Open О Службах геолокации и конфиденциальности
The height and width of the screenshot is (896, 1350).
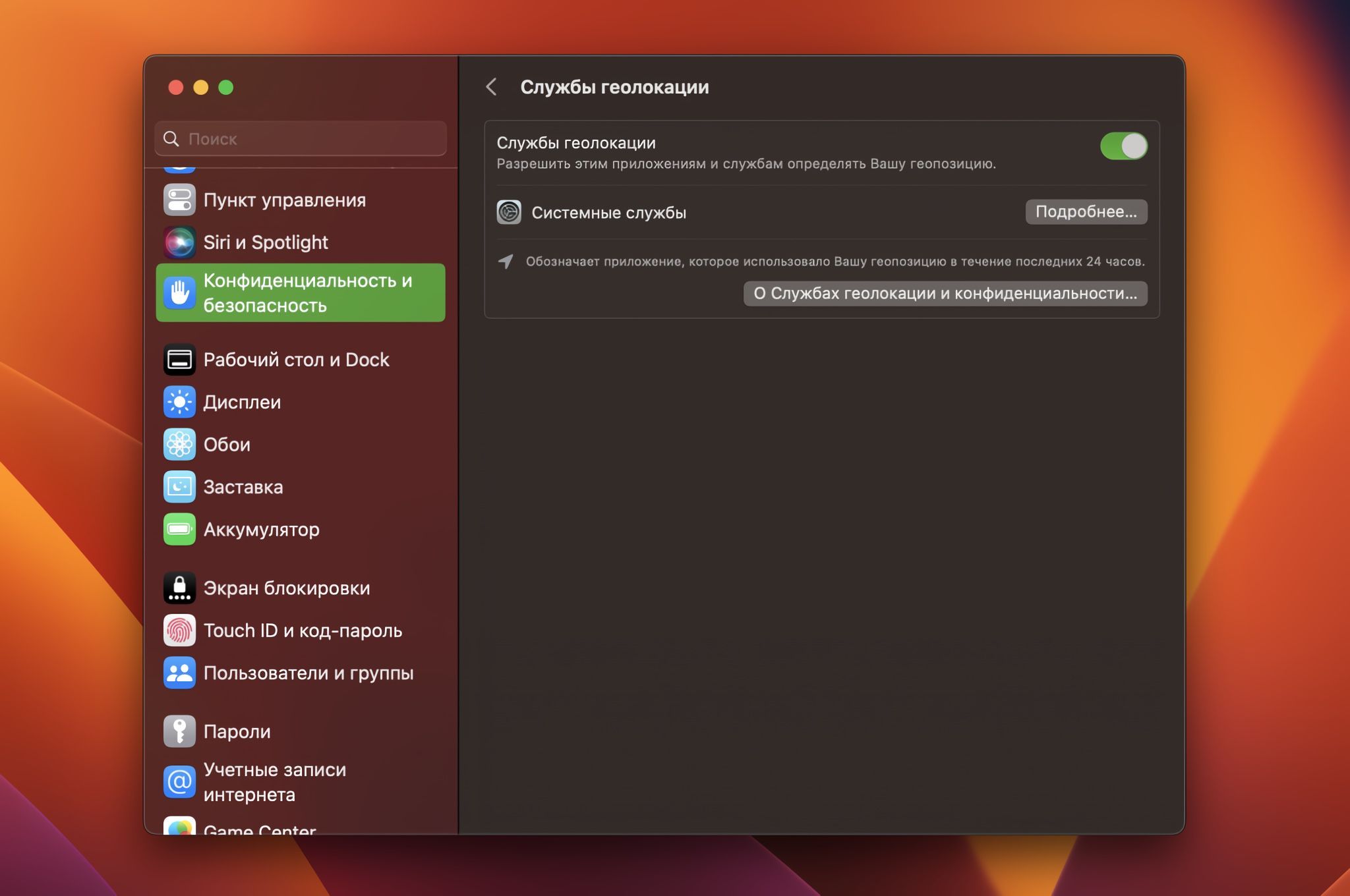(945, 294)
